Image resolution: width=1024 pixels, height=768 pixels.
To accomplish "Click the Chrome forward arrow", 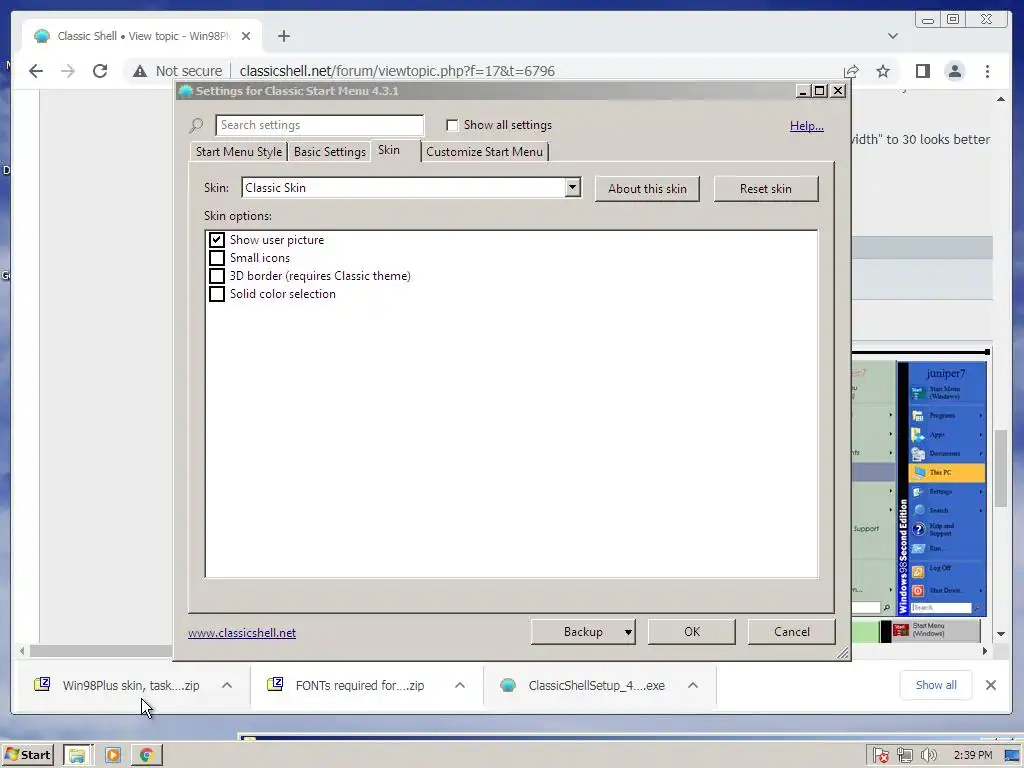I will pos(68,71).
